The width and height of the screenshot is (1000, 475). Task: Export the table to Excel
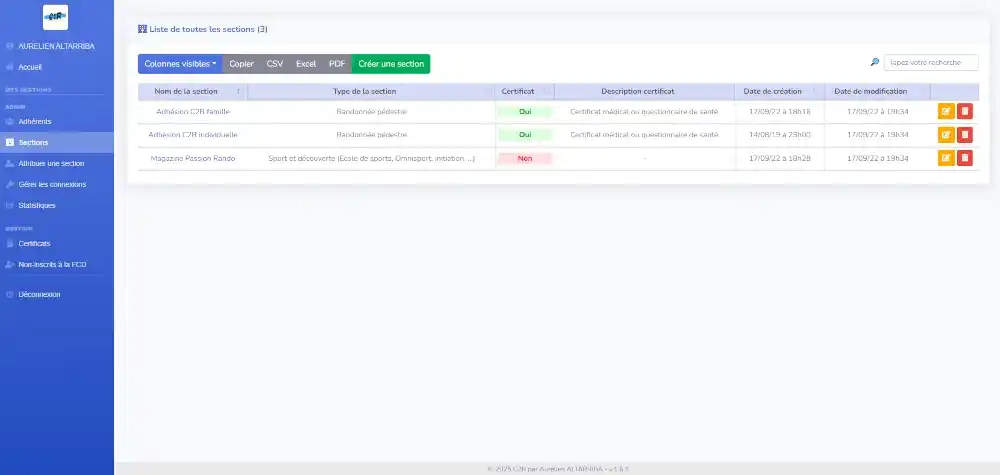click(306, 64)
